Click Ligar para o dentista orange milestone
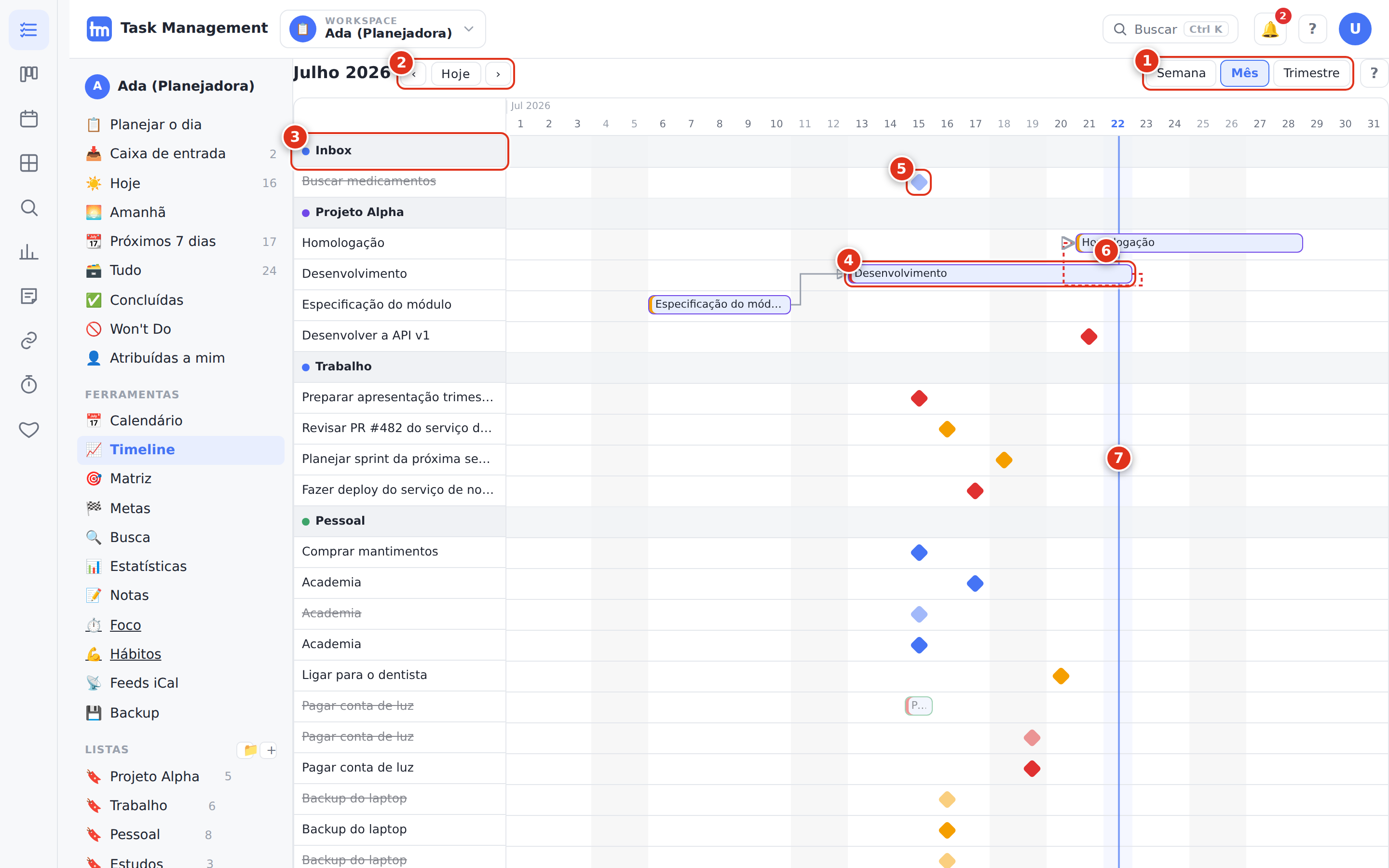 pyautogui.click(x=1061, y=676)
